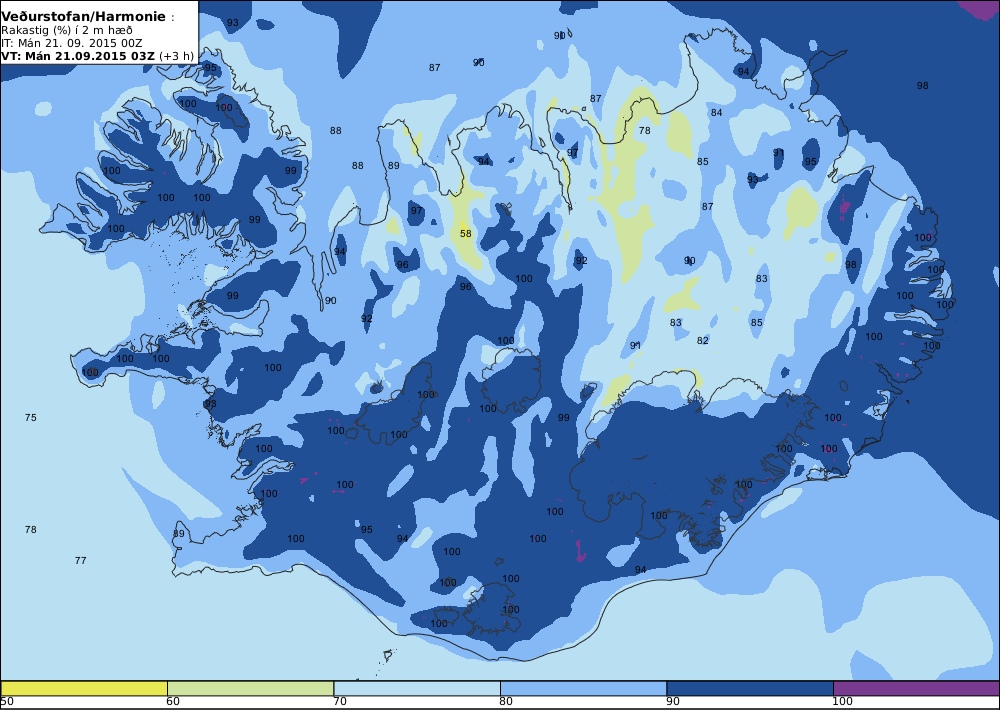Click the 58 humidity value on the map

coord(466,233)
